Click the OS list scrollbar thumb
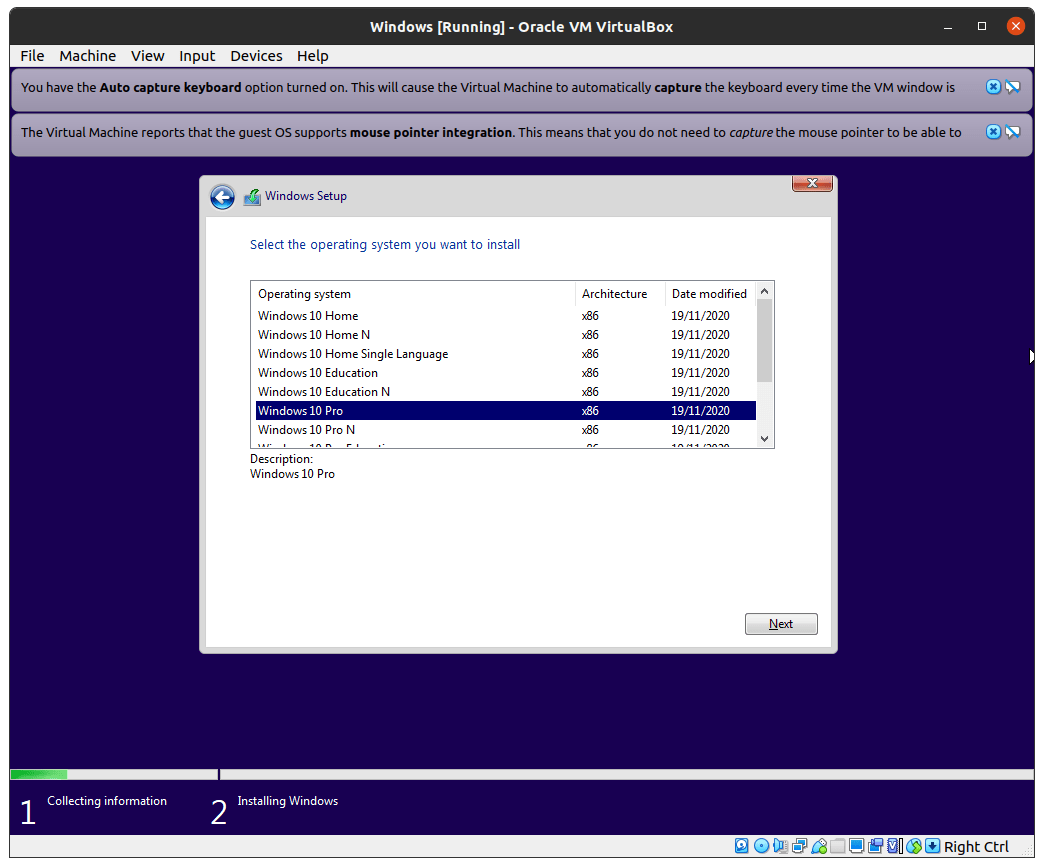The height and width of the screenshot is (867, 1044). (764, 340)
